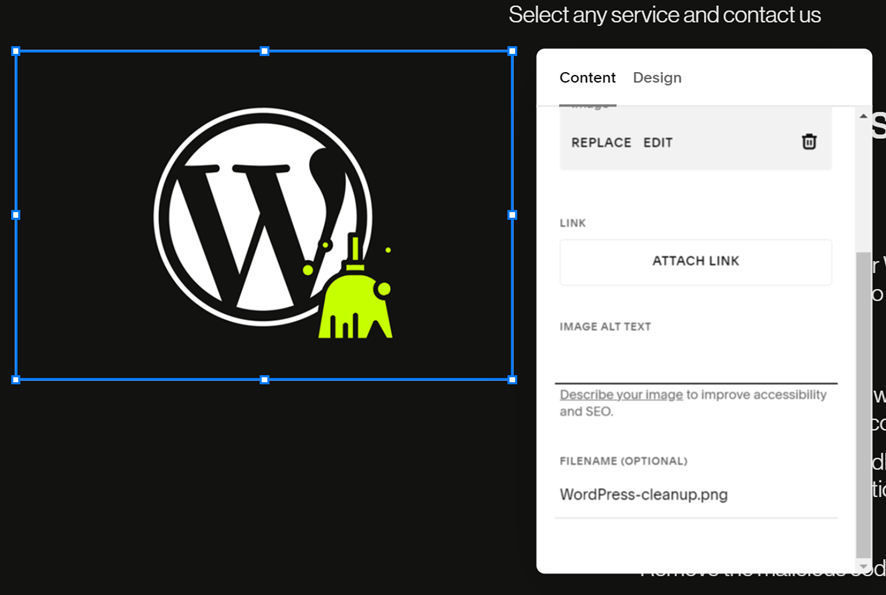Click the bottom-center resize handle of image
The height and width of the screenshot is (595, 886).
[264, 380]
